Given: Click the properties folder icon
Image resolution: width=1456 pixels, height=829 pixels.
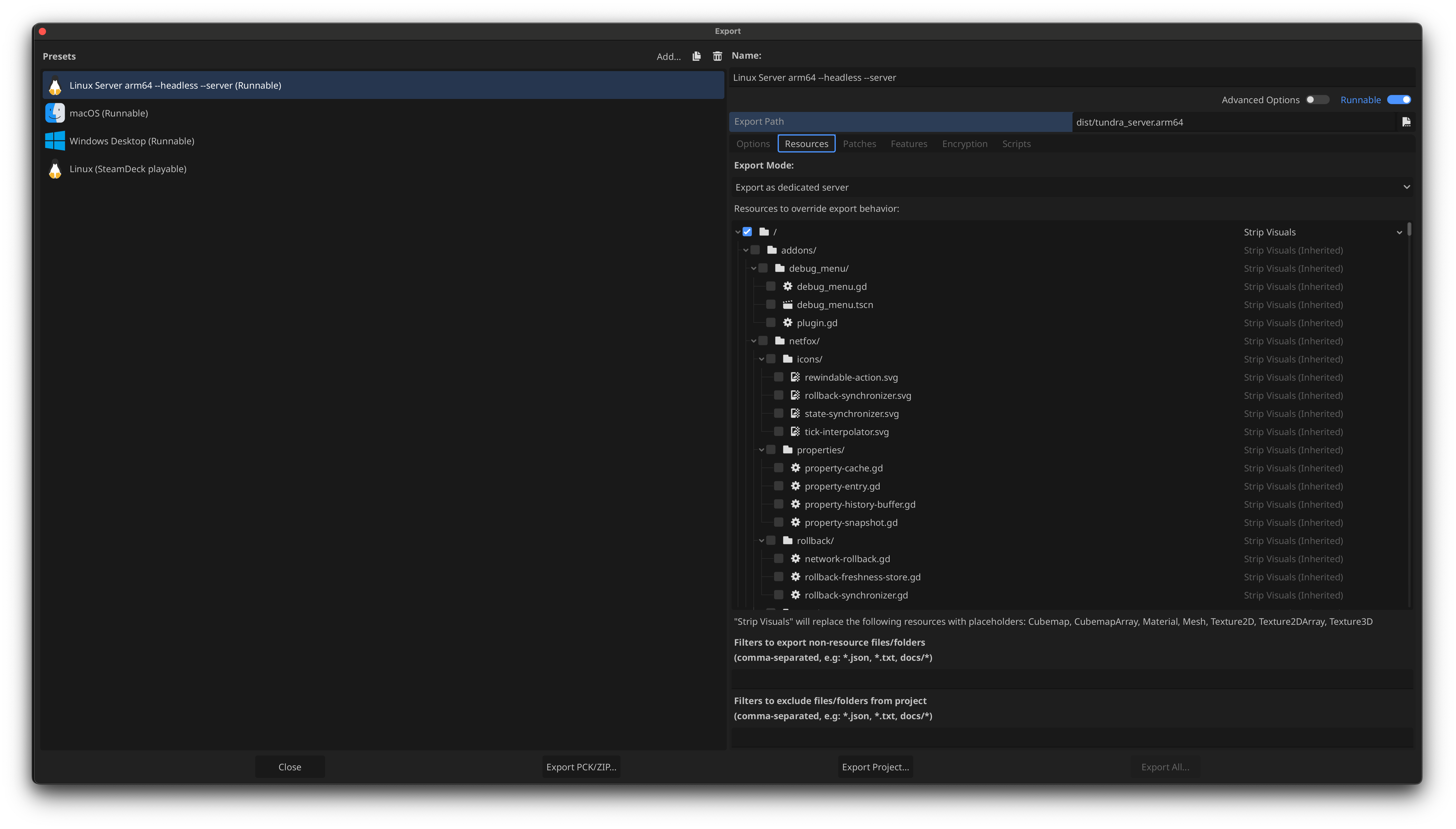Looking at the screenshot, I should pyautogui.click(x=788, y=450).
